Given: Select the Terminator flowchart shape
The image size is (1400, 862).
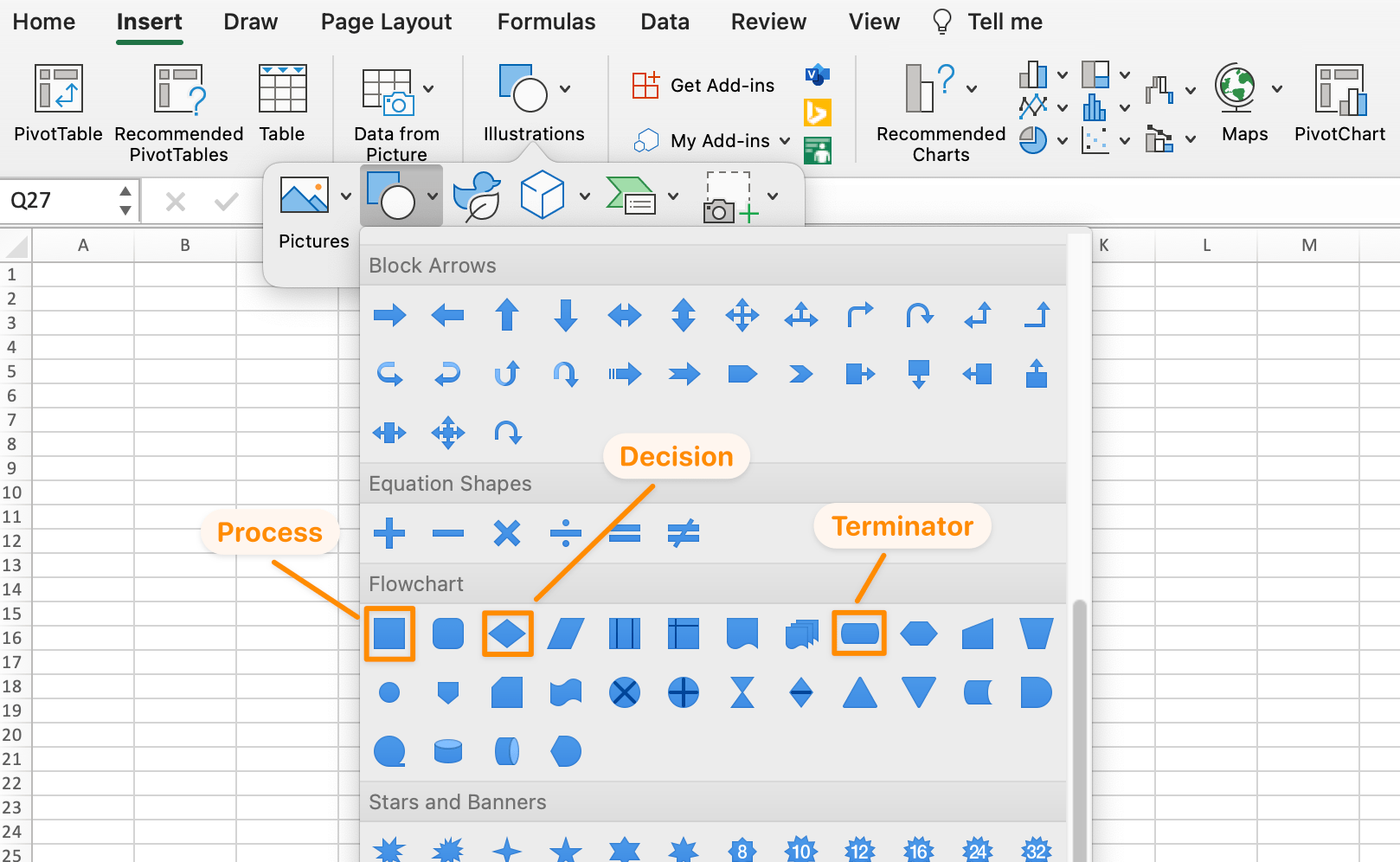Looking at the screenshot, I should click(x=859, y=634).
